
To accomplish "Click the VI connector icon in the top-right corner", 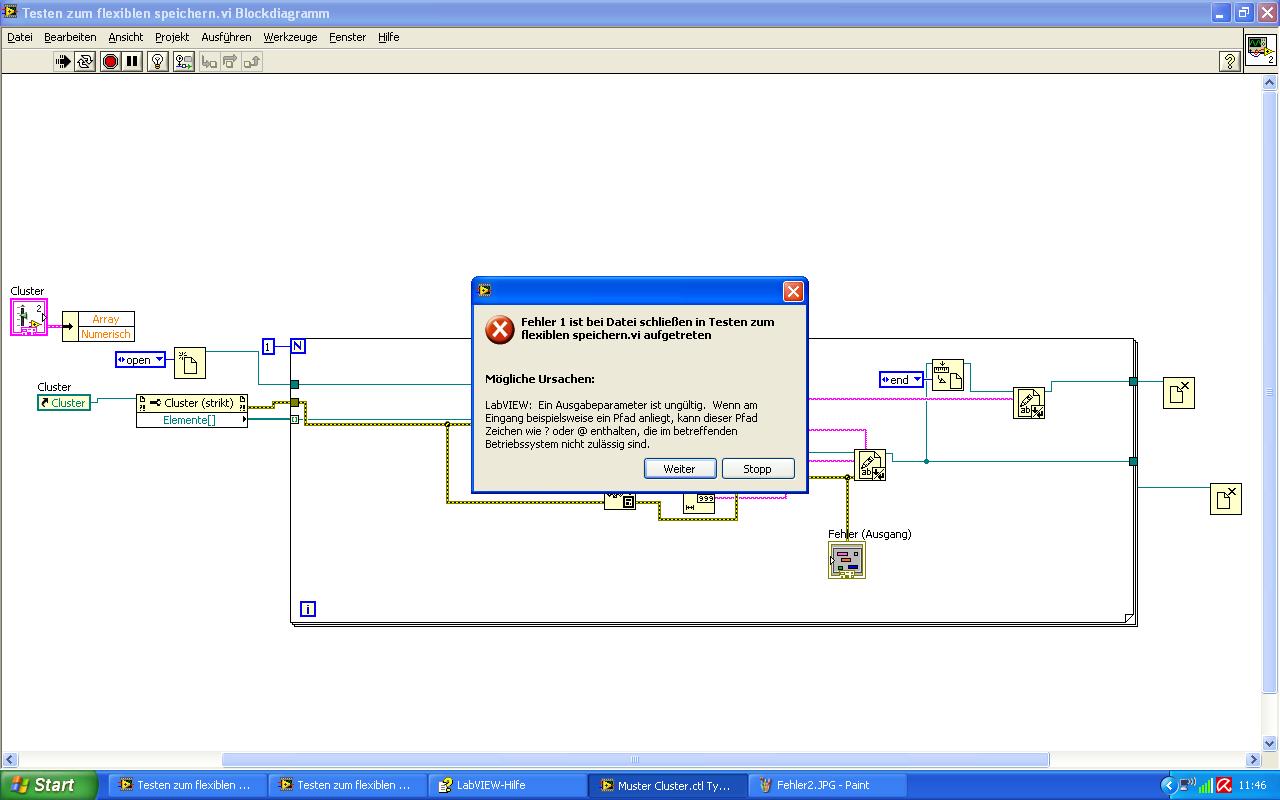I will [1260, 50].
